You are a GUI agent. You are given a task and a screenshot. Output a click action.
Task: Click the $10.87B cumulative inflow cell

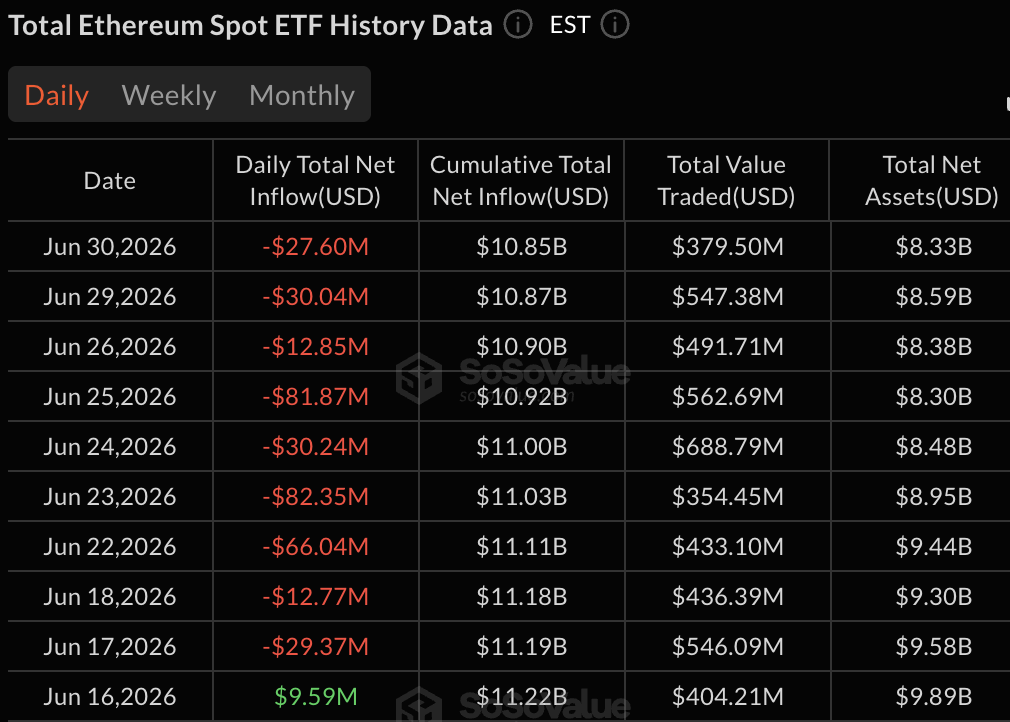[522, 297]
